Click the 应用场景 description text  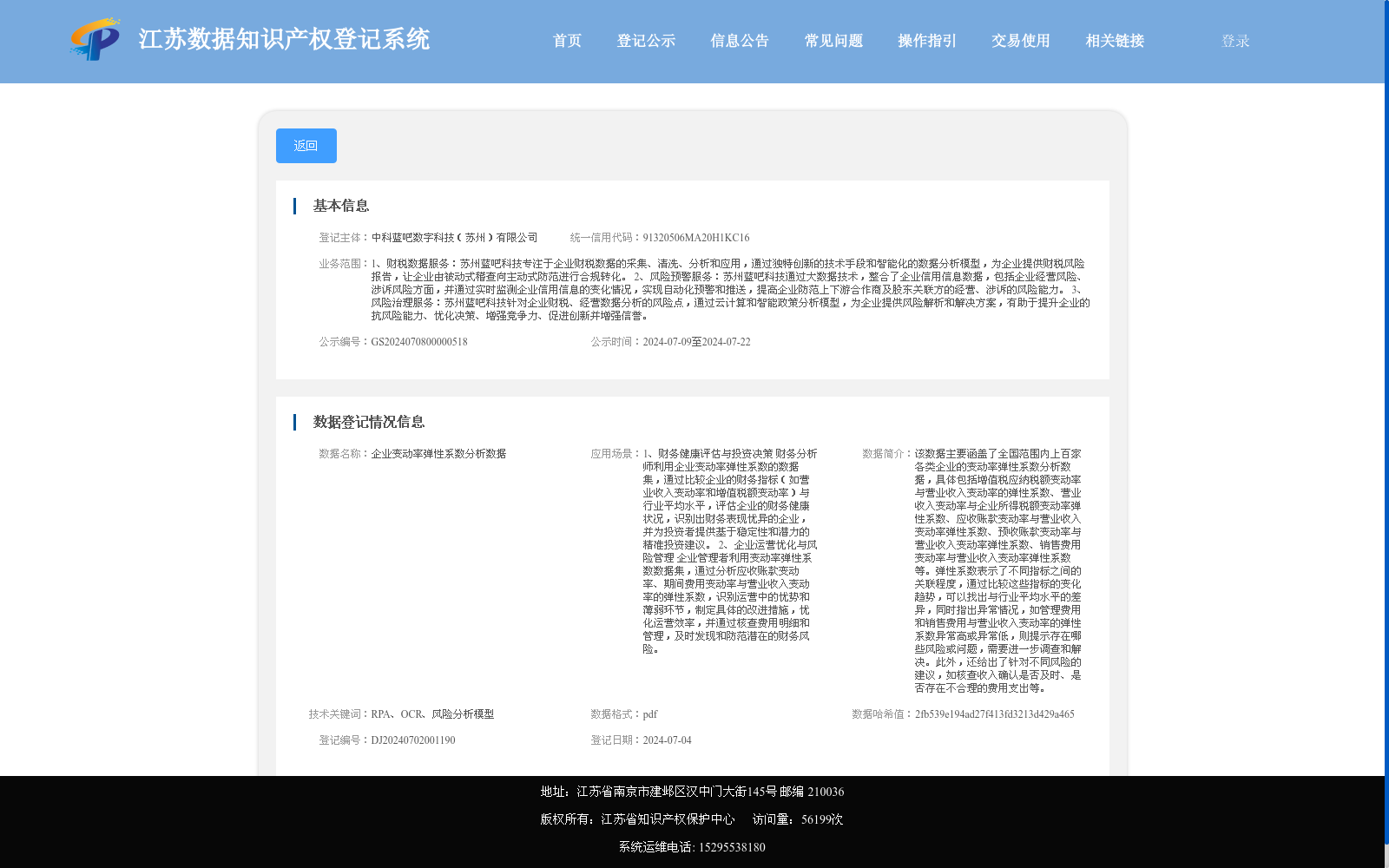(x=730, y=551)
